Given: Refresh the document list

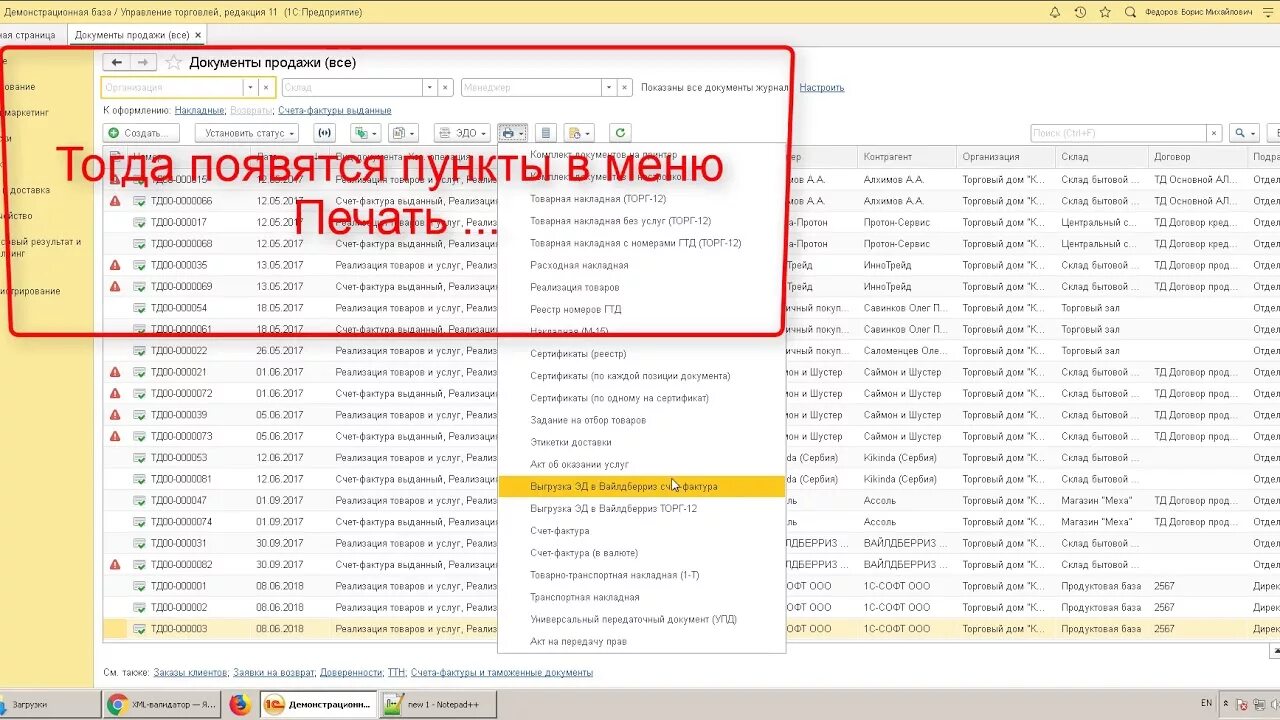Looking at the screenshot, I should point(620,133).
